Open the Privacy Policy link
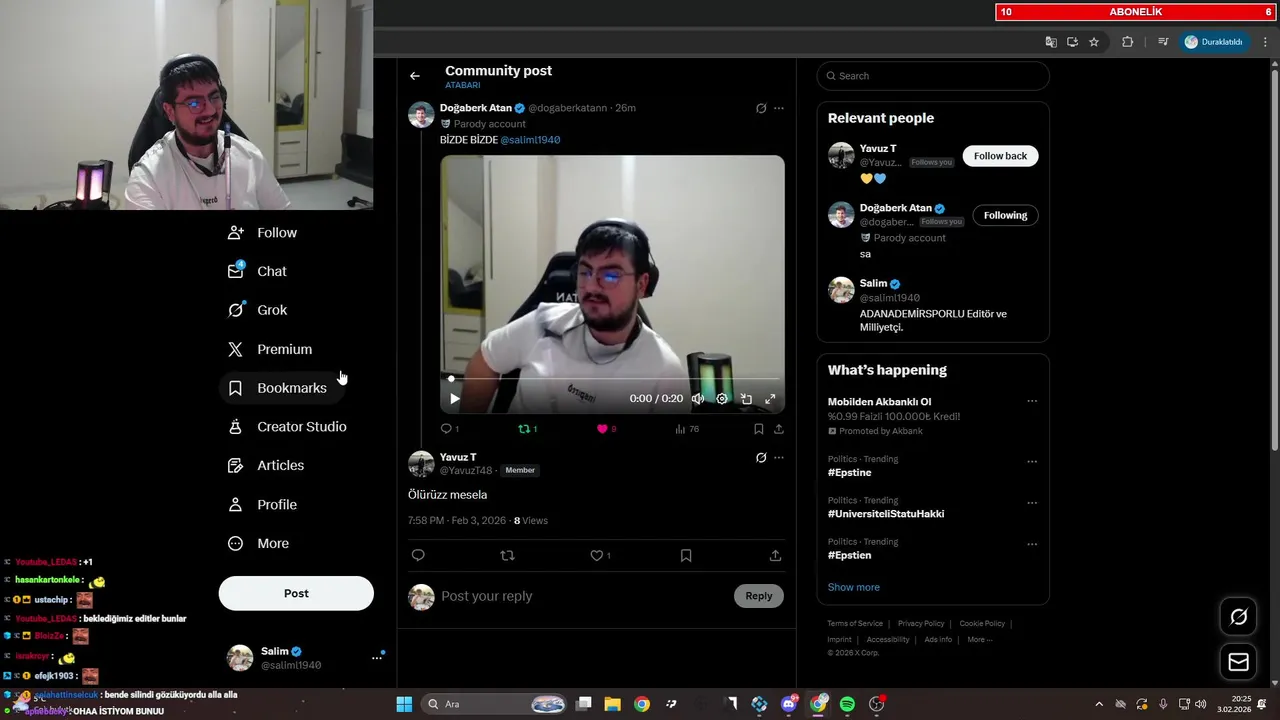The height and width of the screenshot is (720, 1280). pos(921,624)
